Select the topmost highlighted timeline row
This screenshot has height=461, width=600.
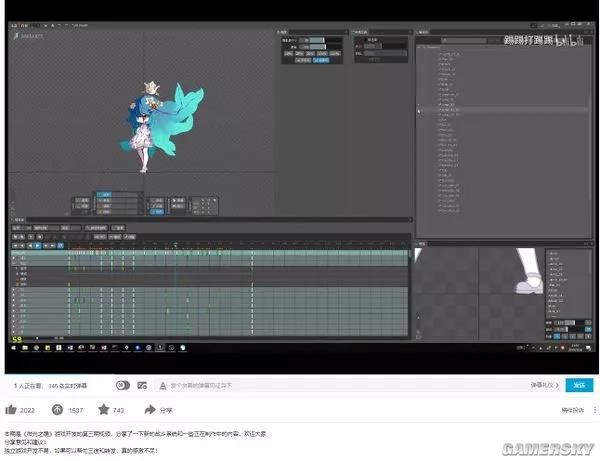[210, 253]
